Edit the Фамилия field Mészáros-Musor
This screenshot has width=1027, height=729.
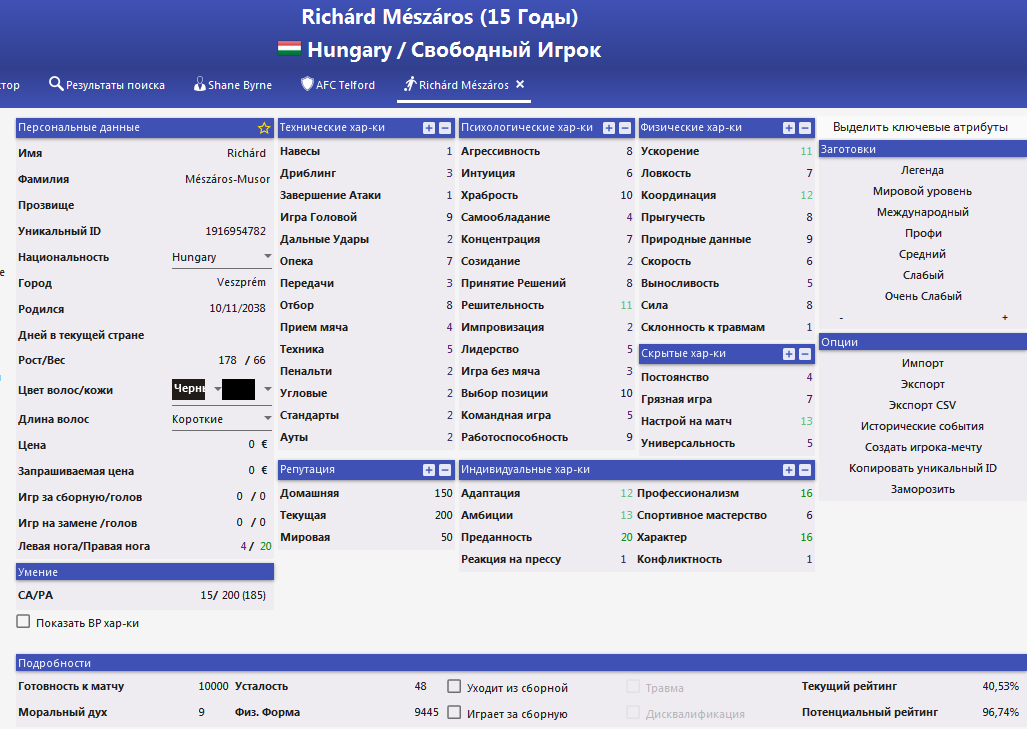pyautogui.click(x=227, y=179)
